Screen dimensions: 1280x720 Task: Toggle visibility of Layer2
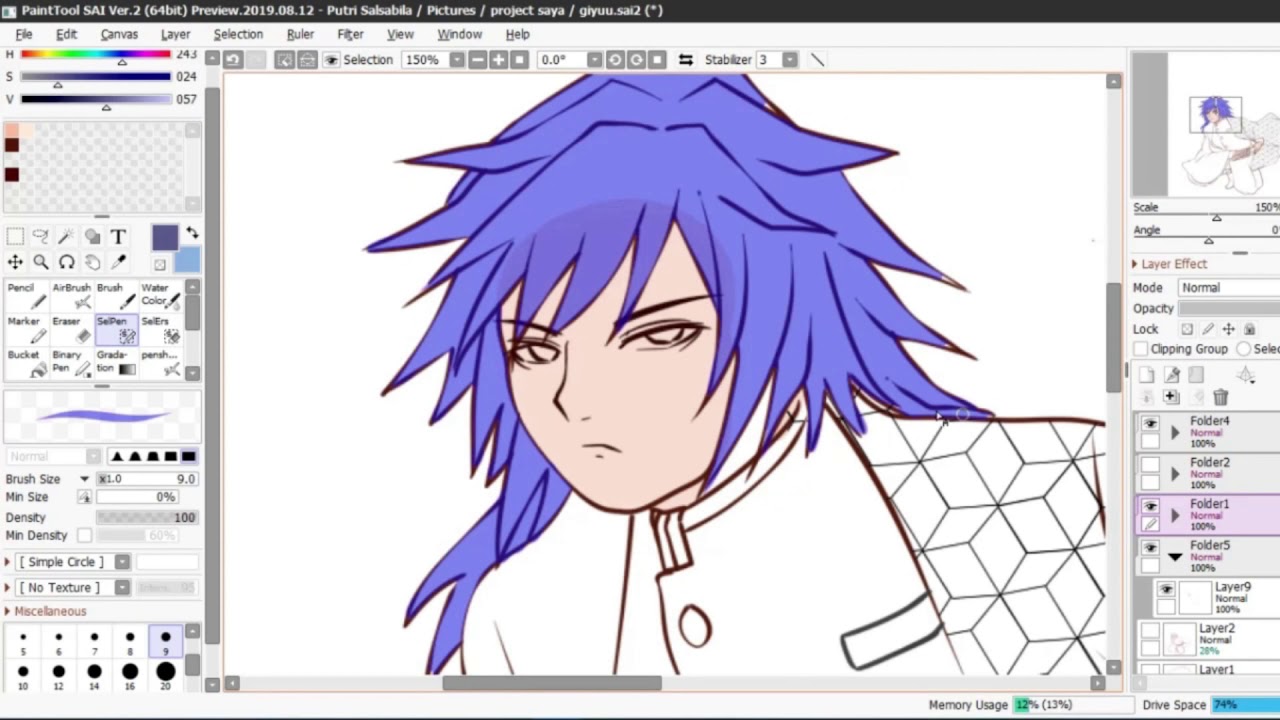[x=1150, y=631]
